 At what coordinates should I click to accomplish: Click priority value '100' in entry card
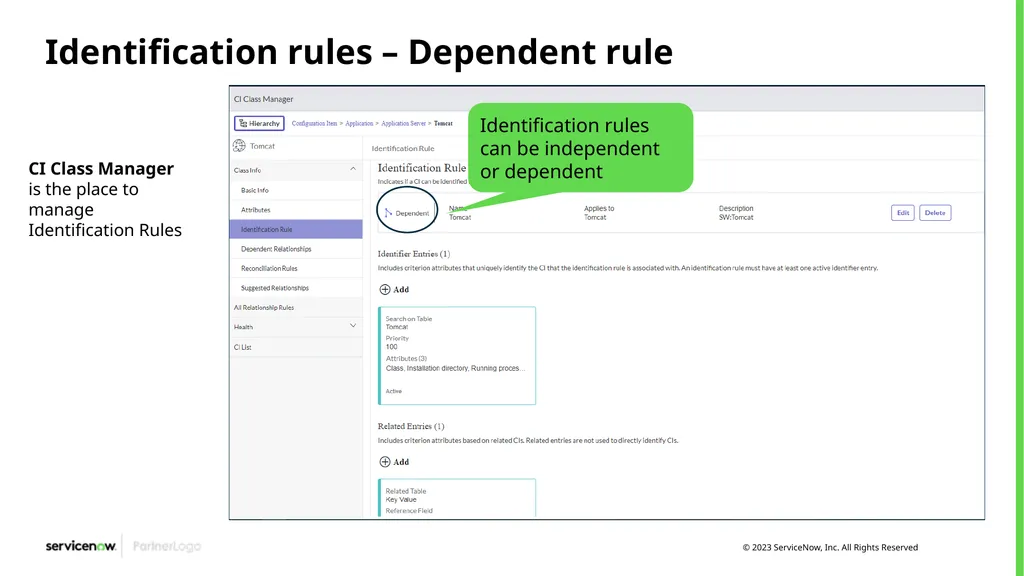pos(391,347)
